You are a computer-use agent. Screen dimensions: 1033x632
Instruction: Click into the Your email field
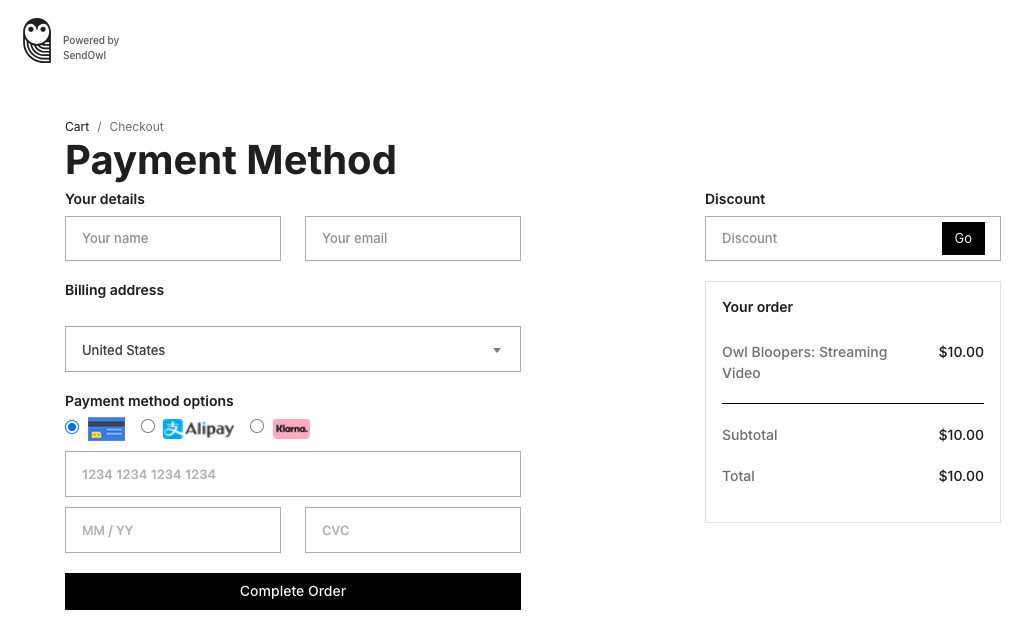[x=413, y=239]
